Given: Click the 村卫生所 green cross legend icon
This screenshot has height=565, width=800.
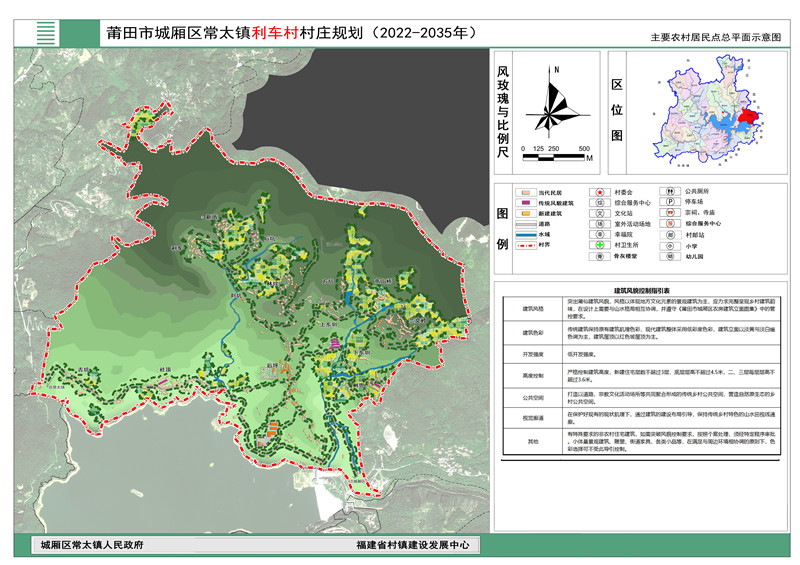Looking at the screenshot, I should tap(599, 244).
